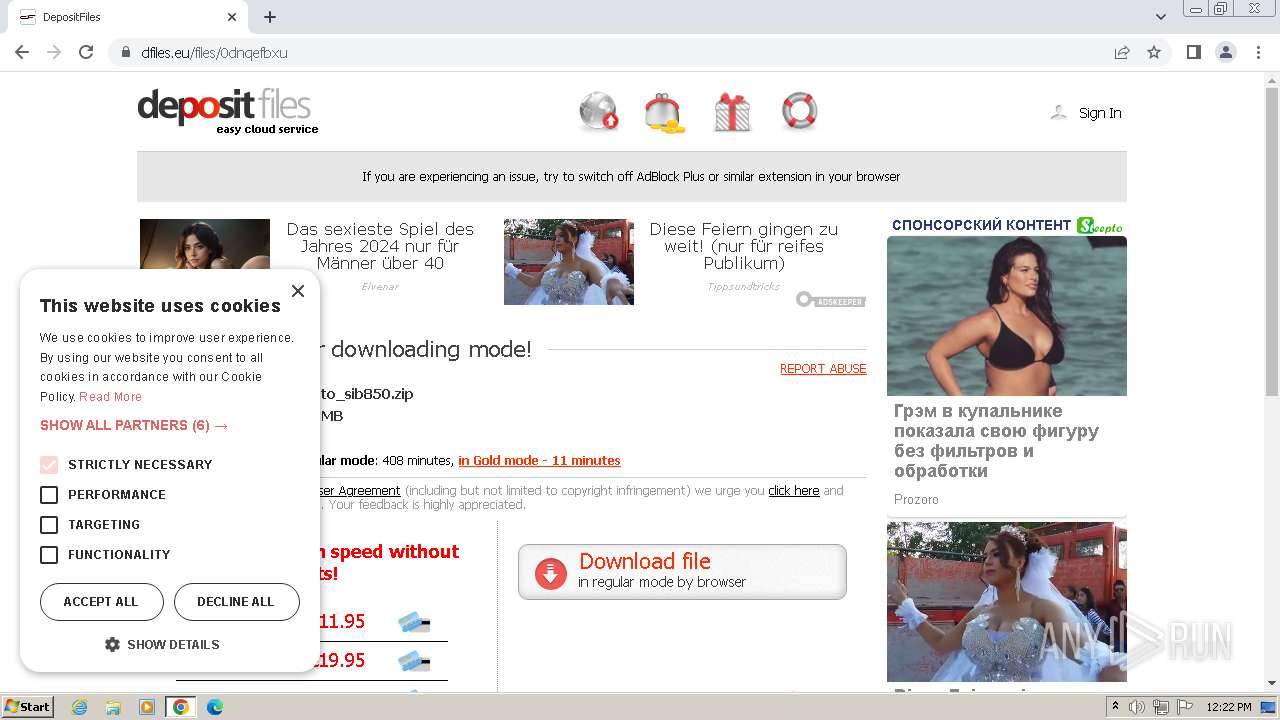Enable Targeting cookies checkbox
The width and height of the screenshot is (1280, 720).
49,525
